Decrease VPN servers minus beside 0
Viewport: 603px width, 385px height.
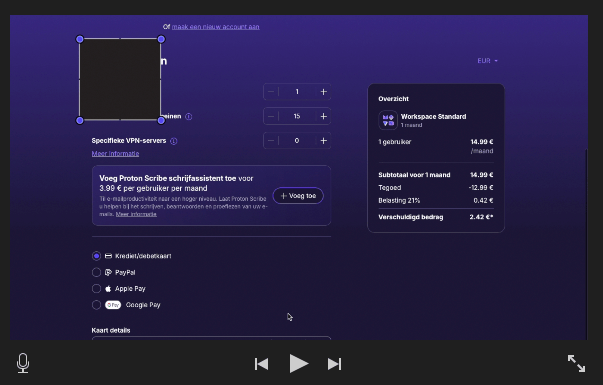tap(271, 141)
